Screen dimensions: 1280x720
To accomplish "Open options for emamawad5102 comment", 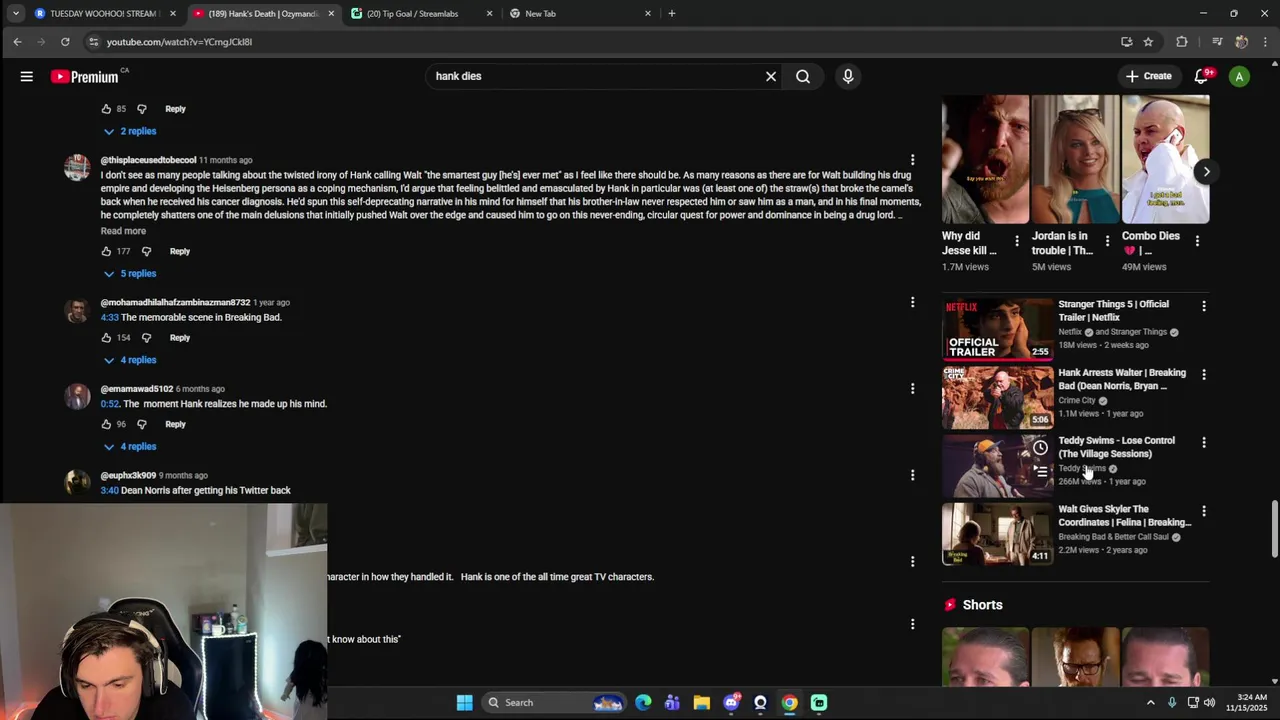I will (912, 388).
